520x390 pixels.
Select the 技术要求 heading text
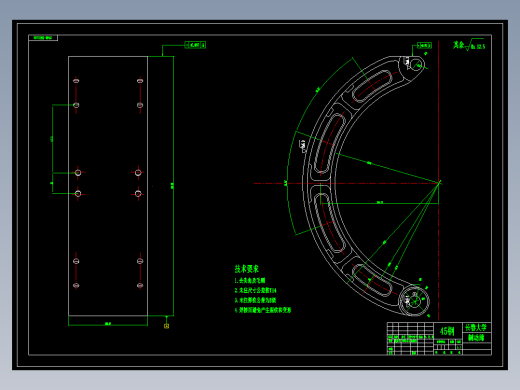pos(246,269)
